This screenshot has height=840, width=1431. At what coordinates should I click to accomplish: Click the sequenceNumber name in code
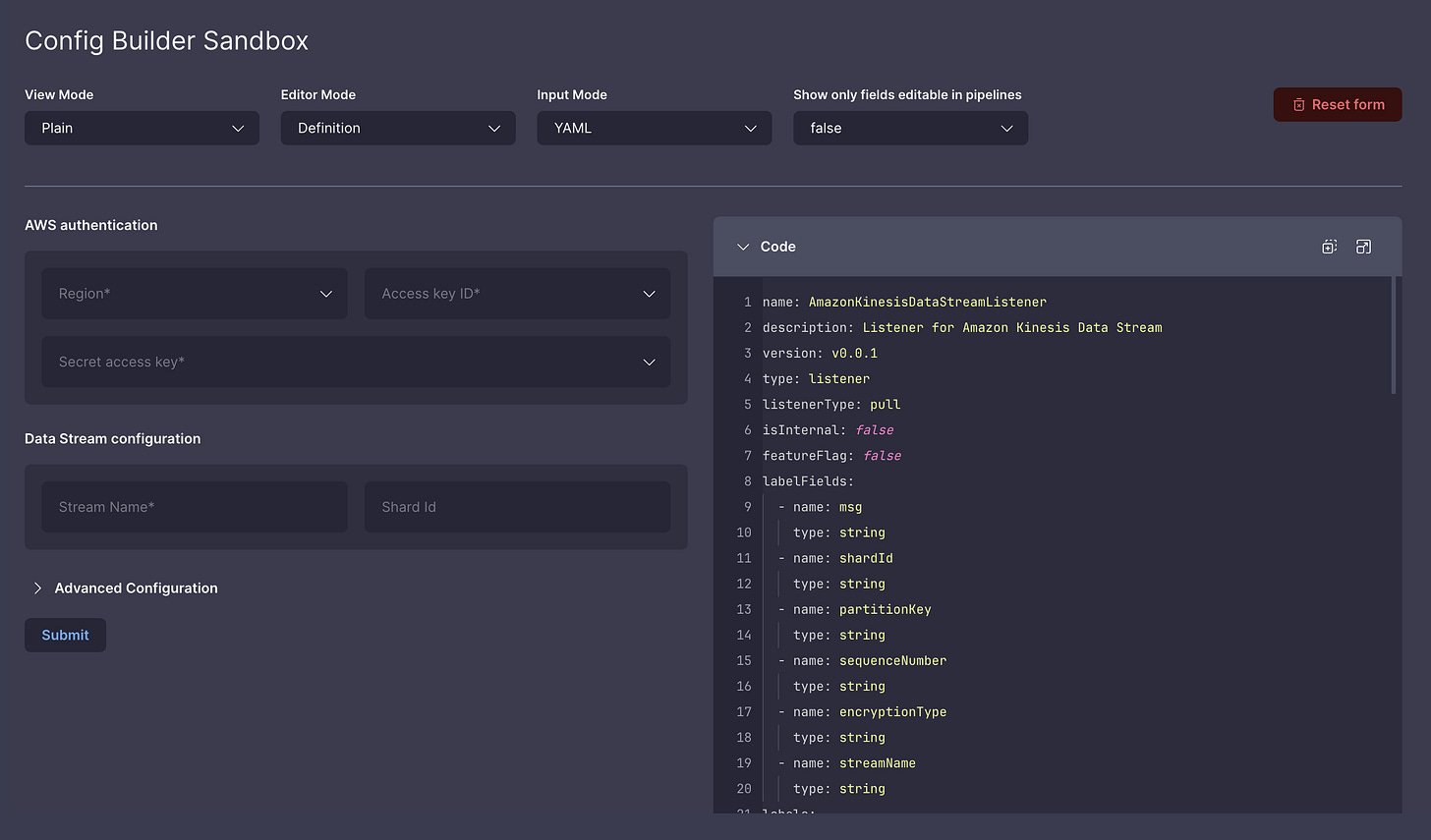tap(892, 660)
